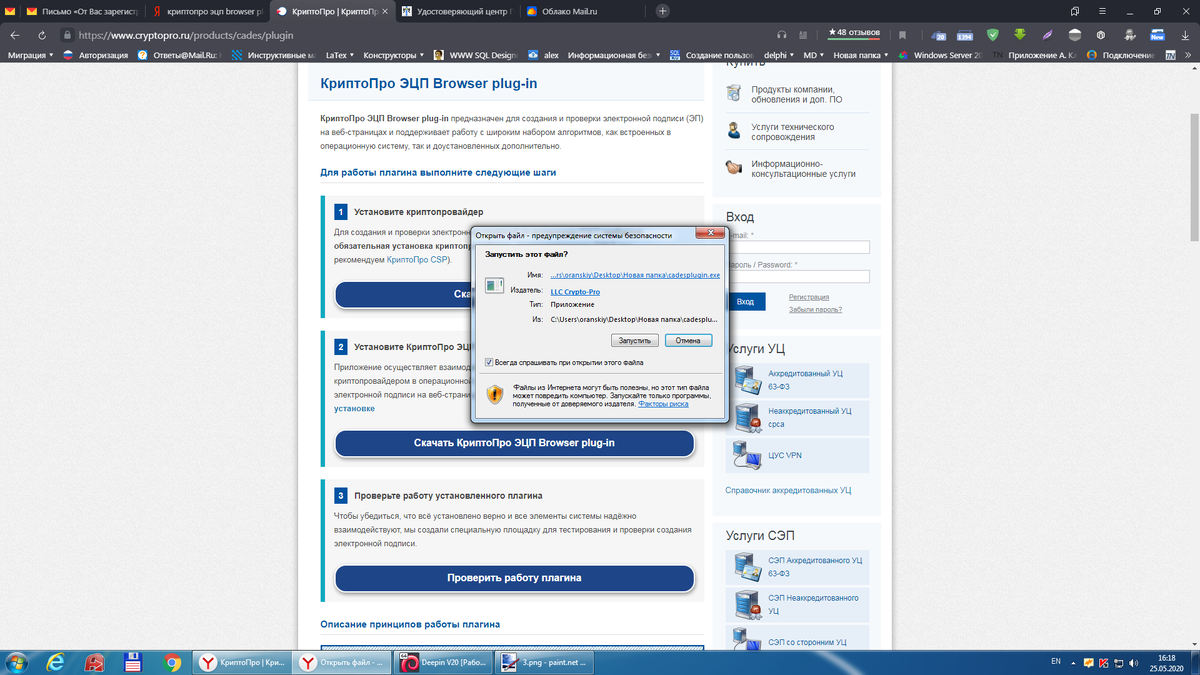Image resolution: width=1200 pixels, height=675 pixels.
Task: Expand the delphi bookmarks folder
Action: tap(778, 55)
